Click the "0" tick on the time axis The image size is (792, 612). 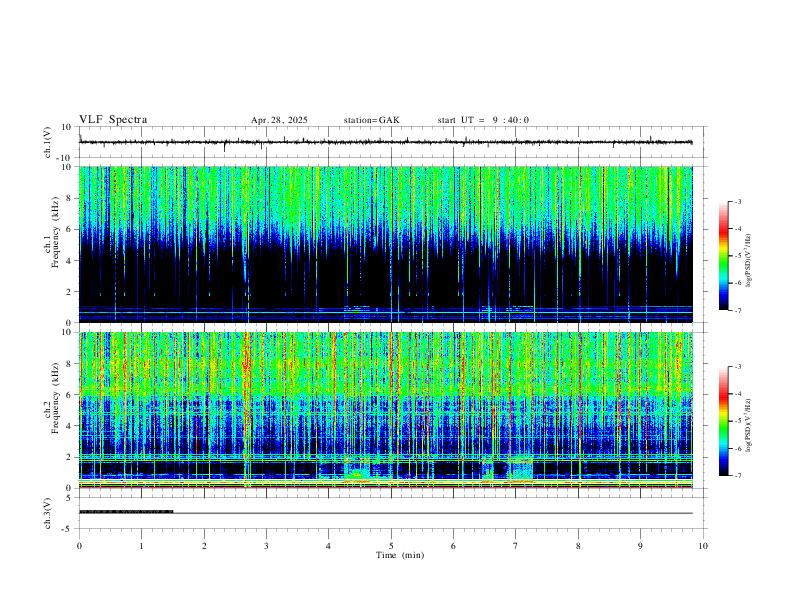(79, 546)
